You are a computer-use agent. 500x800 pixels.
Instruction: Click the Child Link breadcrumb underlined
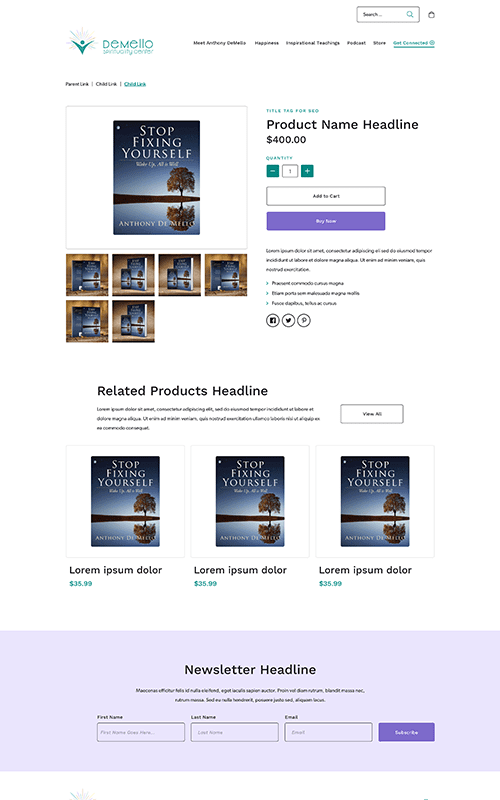[x=135, y=84]
